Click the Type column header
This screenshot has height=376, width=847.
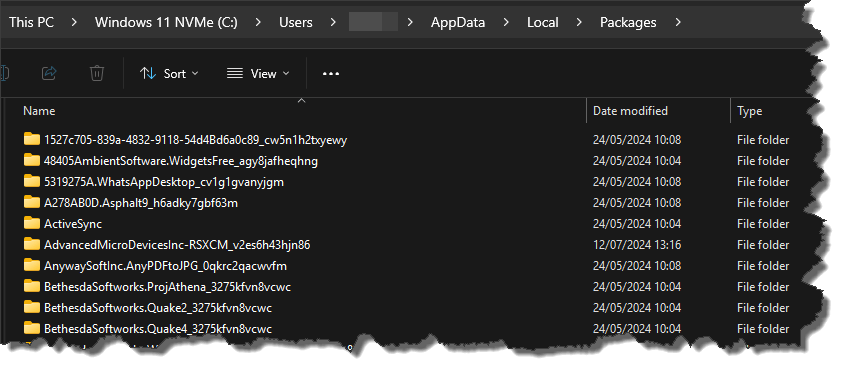749,111
